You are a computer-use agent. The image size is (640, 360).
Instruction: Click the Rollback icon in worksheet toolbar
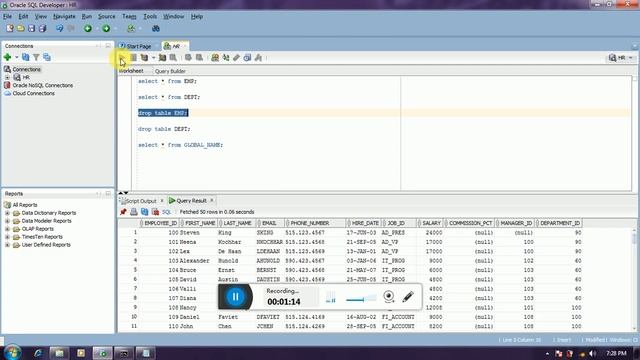(199, 58)
